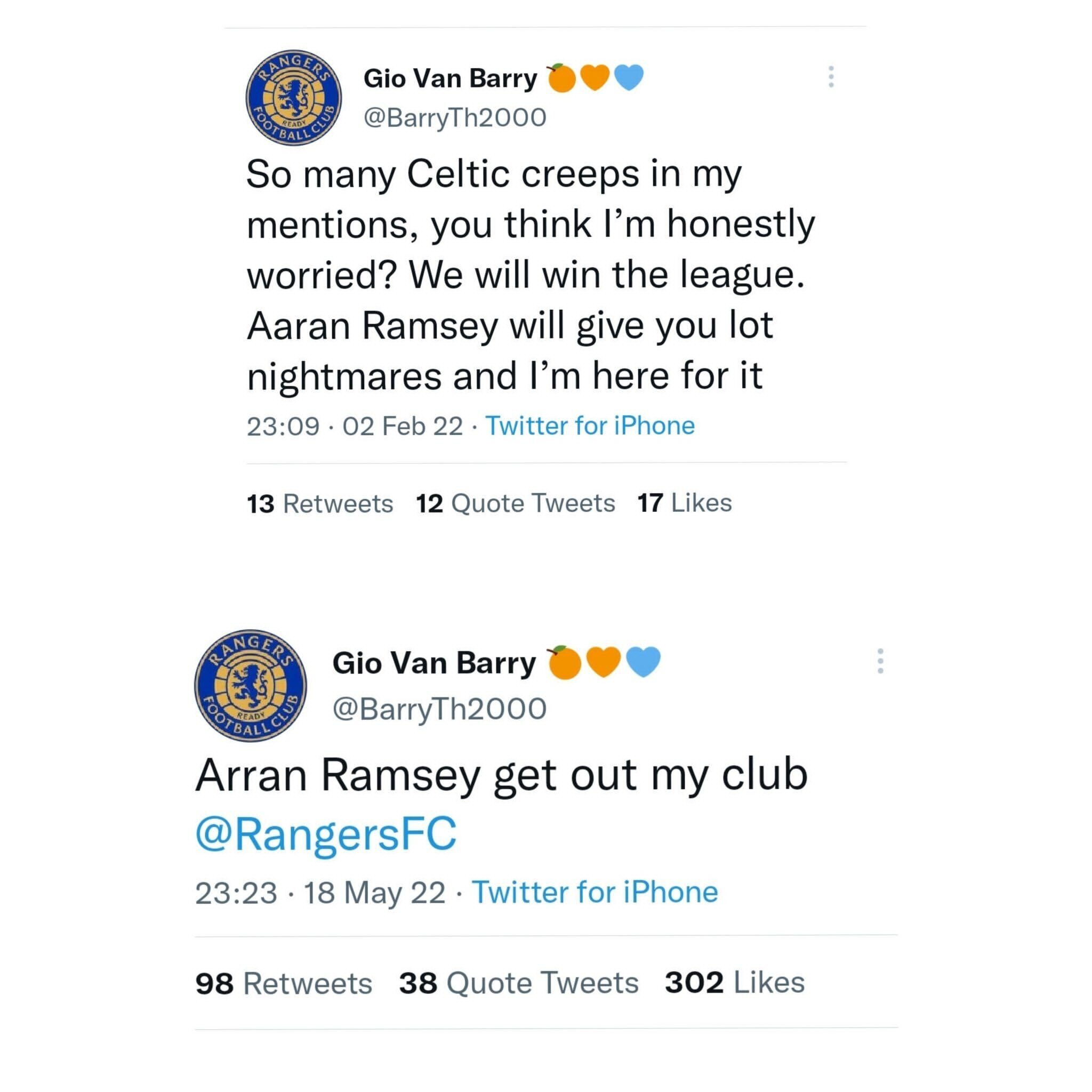Click Gio Van Barry name on second tweet
This screenshot has height=1092, width=1092.
(x=434, y=663)
